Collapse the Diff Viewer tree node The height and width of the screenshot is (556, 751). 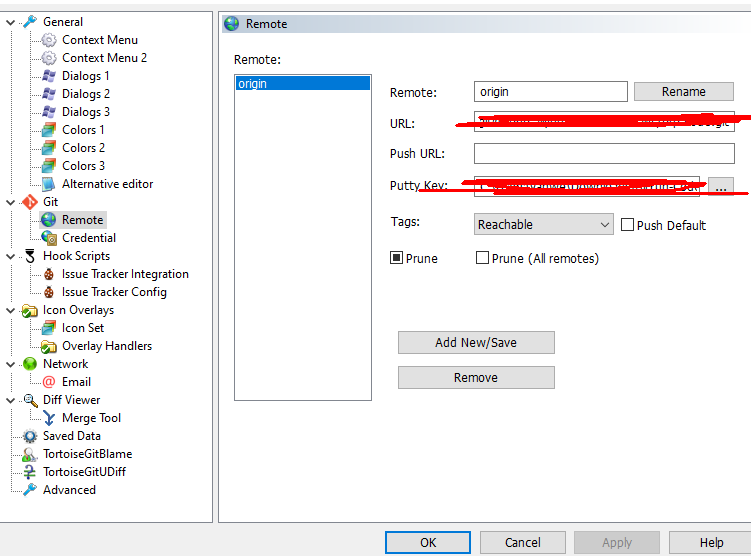pyautogui.click(x=10, y=400)
